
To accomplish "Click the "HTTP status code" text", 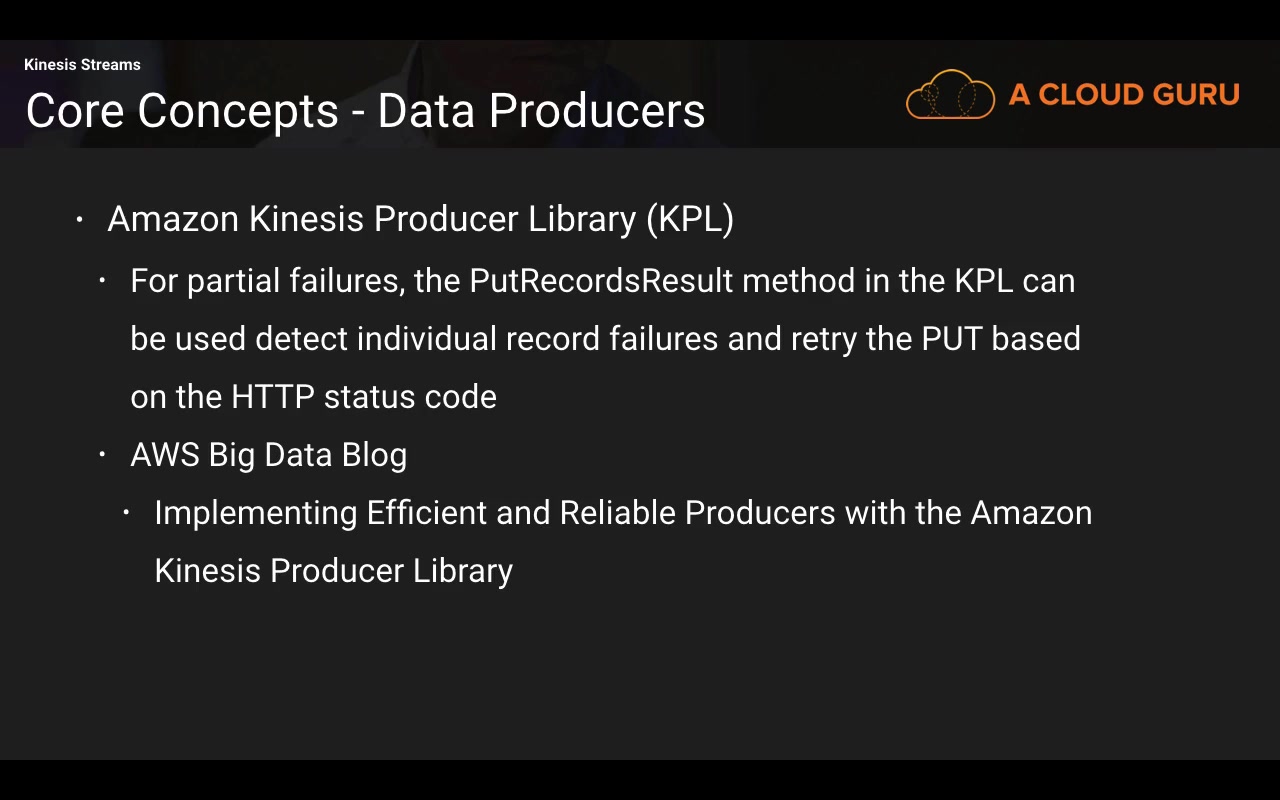I will [364, 397].
